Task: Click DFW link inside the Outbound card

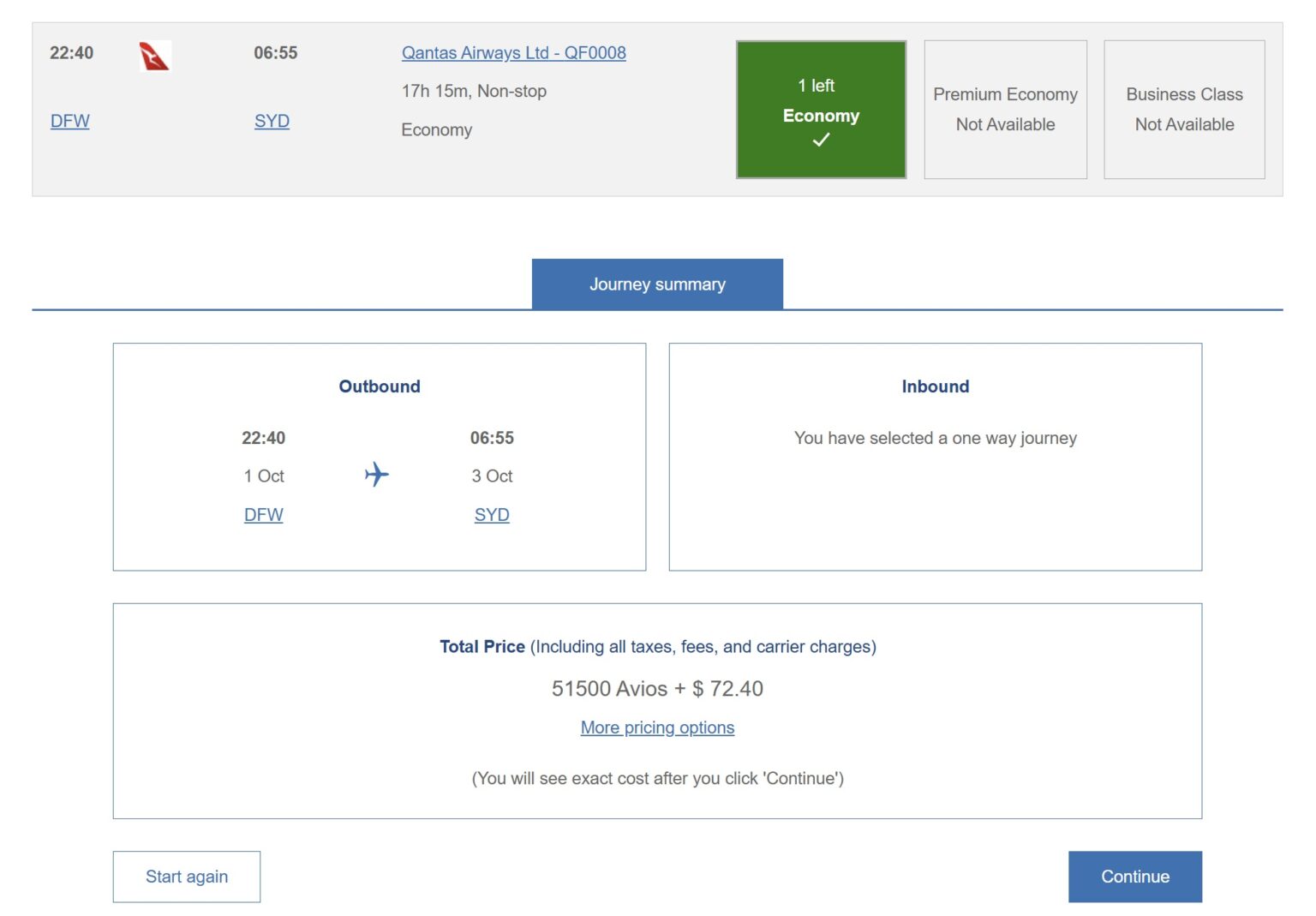Action: pos(263,514)
